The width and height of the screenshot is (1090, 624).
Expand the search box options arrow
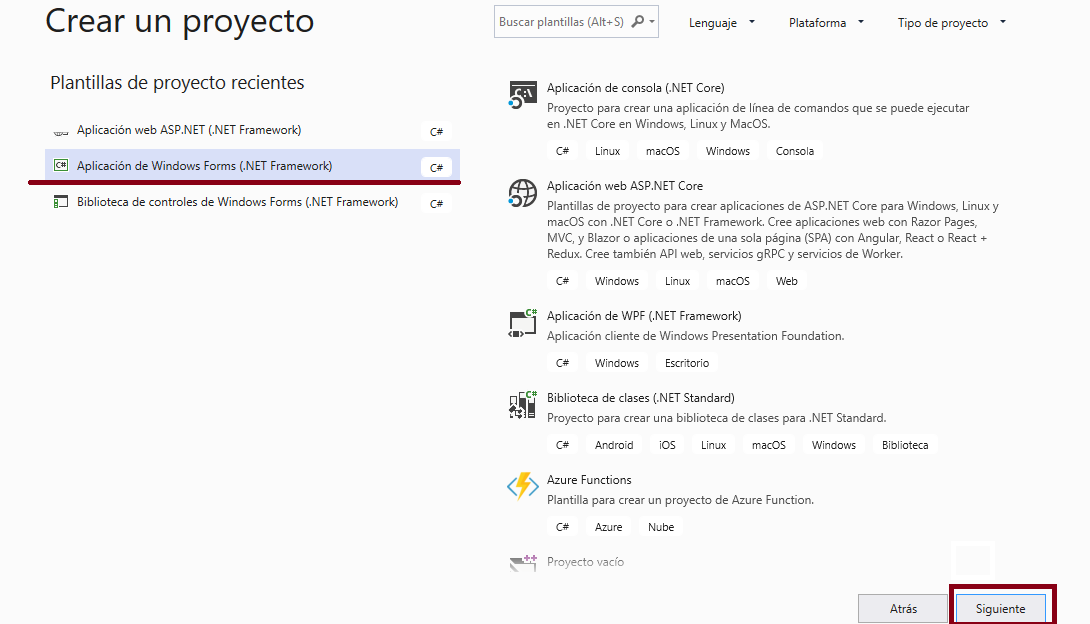click(652, 22)
